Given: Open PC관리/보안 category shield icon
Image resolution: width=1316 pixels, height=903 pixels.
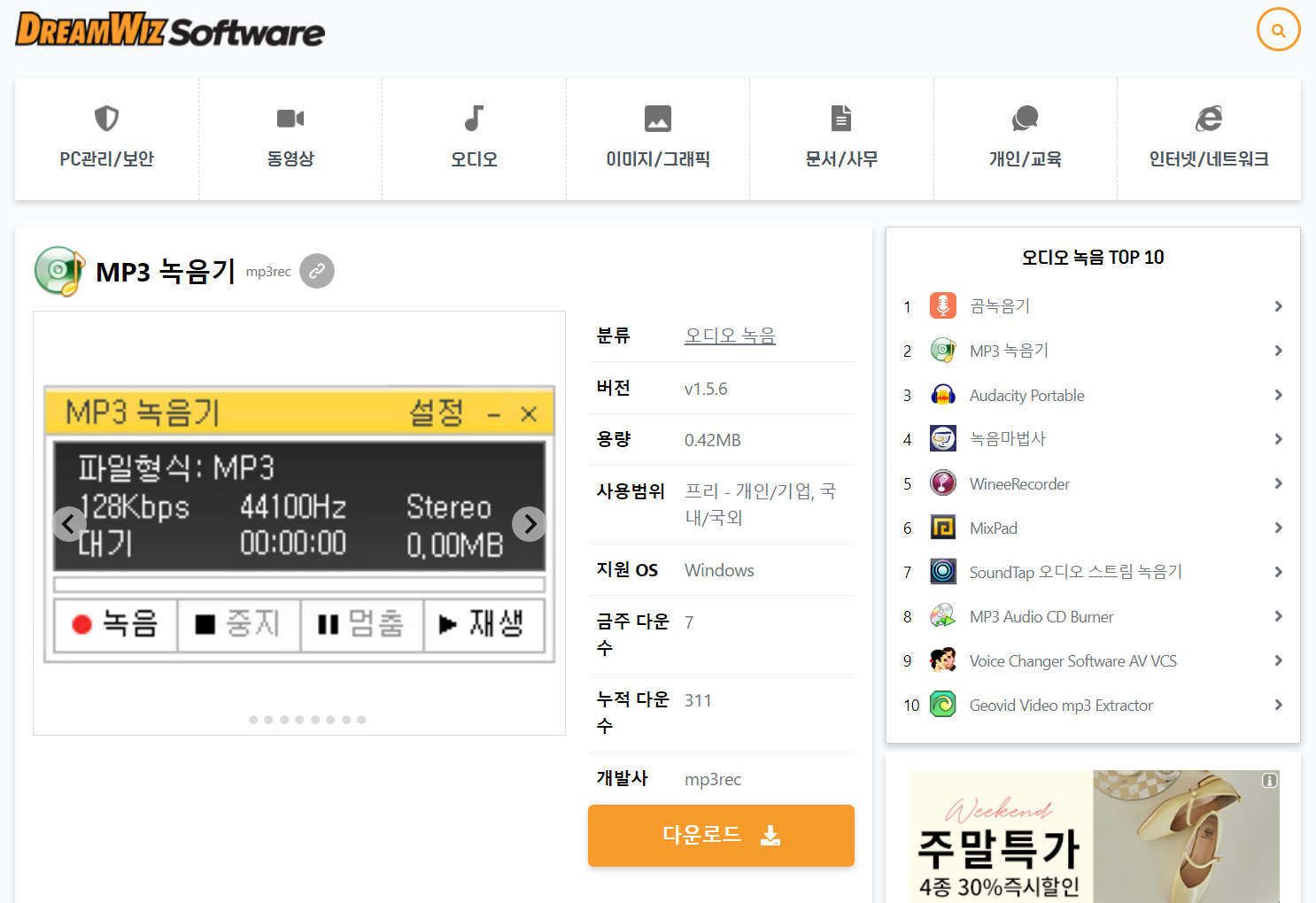Looking at the screenshot, I should pyautogui.click(x=106, y=118).
